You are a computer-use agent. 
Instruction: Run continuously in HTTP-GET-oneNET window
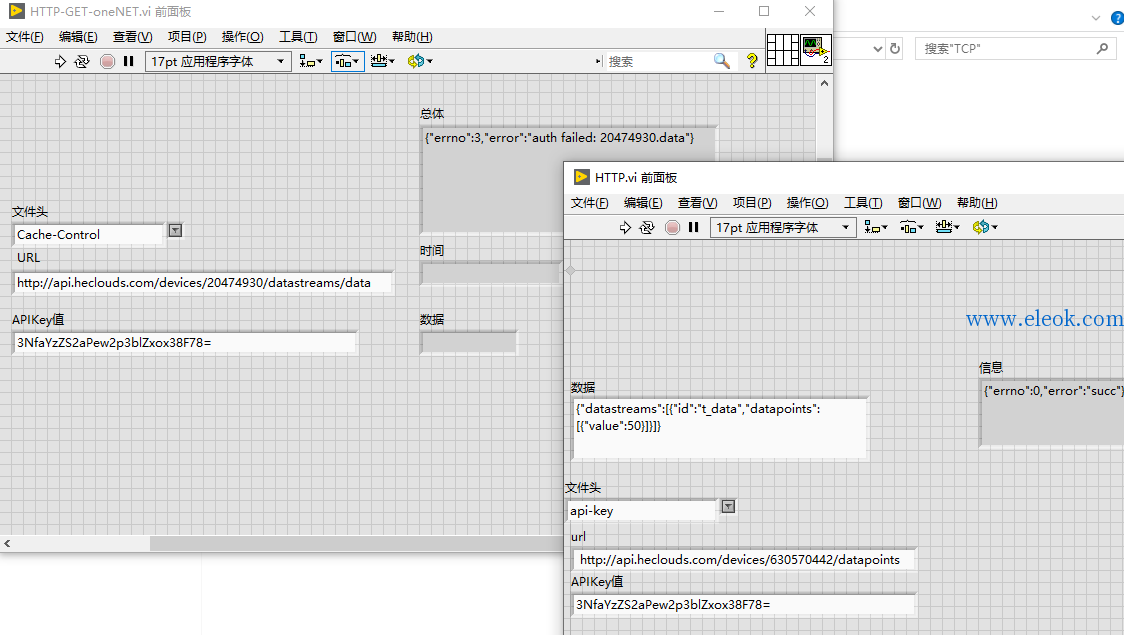pos(82,62)
